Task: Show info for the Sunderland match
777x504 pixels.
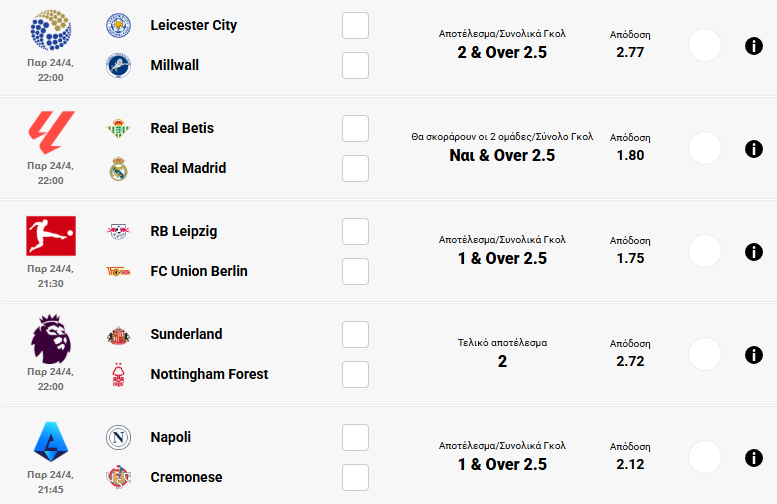Action: point(754,355)
